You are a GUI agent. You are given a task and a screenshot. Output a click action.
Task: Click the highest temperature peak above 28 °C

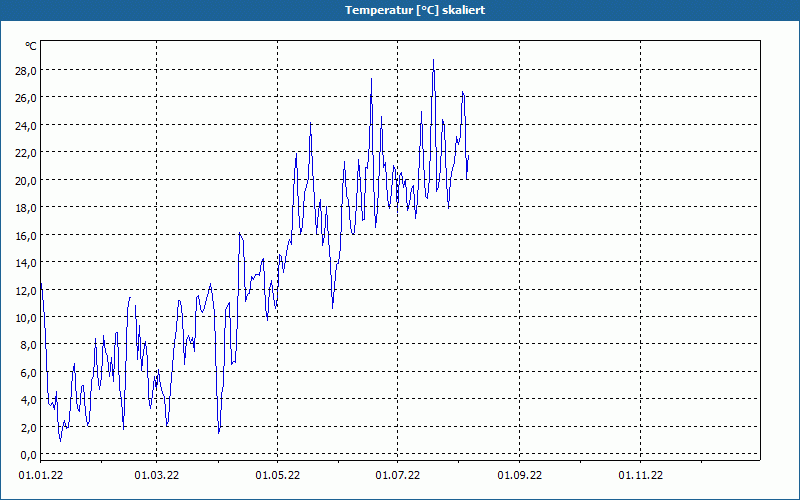click(x=433, y=60)
